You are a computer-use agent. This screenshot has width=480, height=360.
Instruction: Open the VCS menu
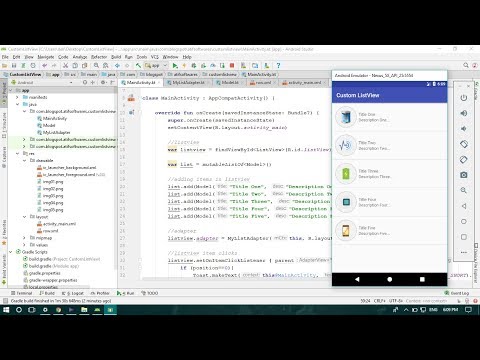(x=155, y=57)
